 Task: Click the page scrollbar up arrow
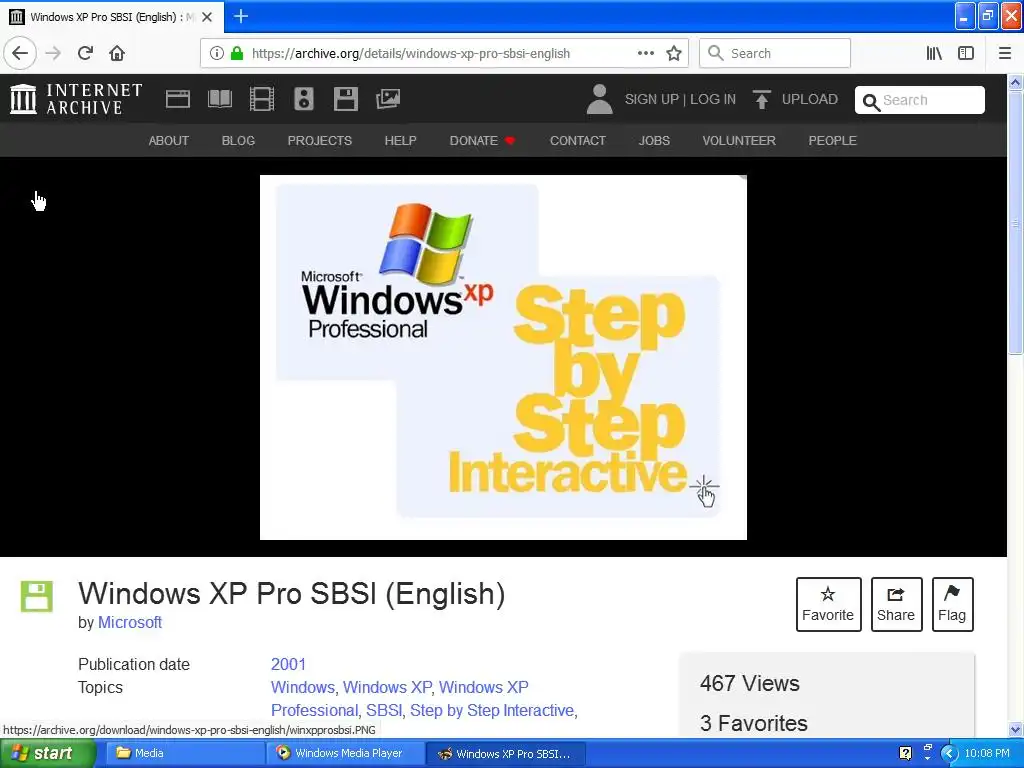pyautogui.click(x=1016, y=82)
